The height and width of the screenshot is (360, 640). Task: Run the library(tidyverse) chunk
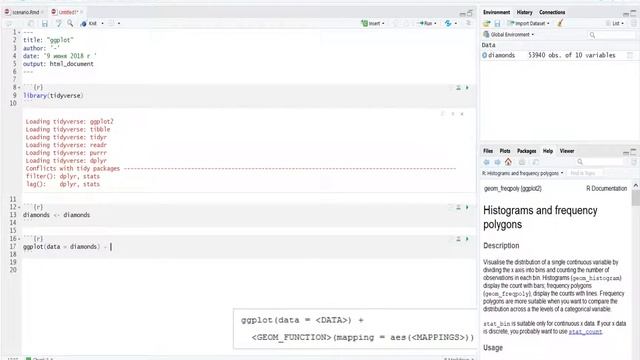pos(467,88)
